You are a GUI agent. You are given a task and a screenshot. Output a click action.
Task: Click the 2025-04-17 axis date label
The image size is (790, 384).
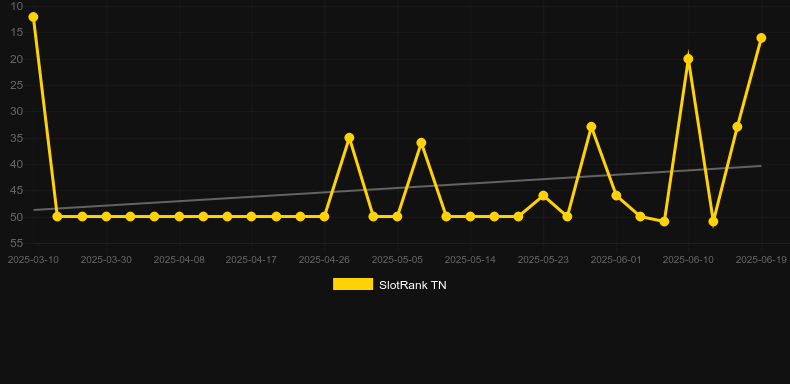point(251,260)
